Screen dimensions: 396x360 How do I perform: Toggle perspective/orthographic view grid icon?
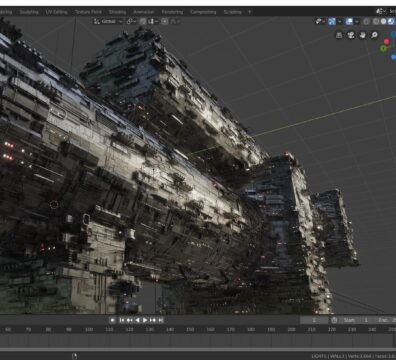(339, 35)
